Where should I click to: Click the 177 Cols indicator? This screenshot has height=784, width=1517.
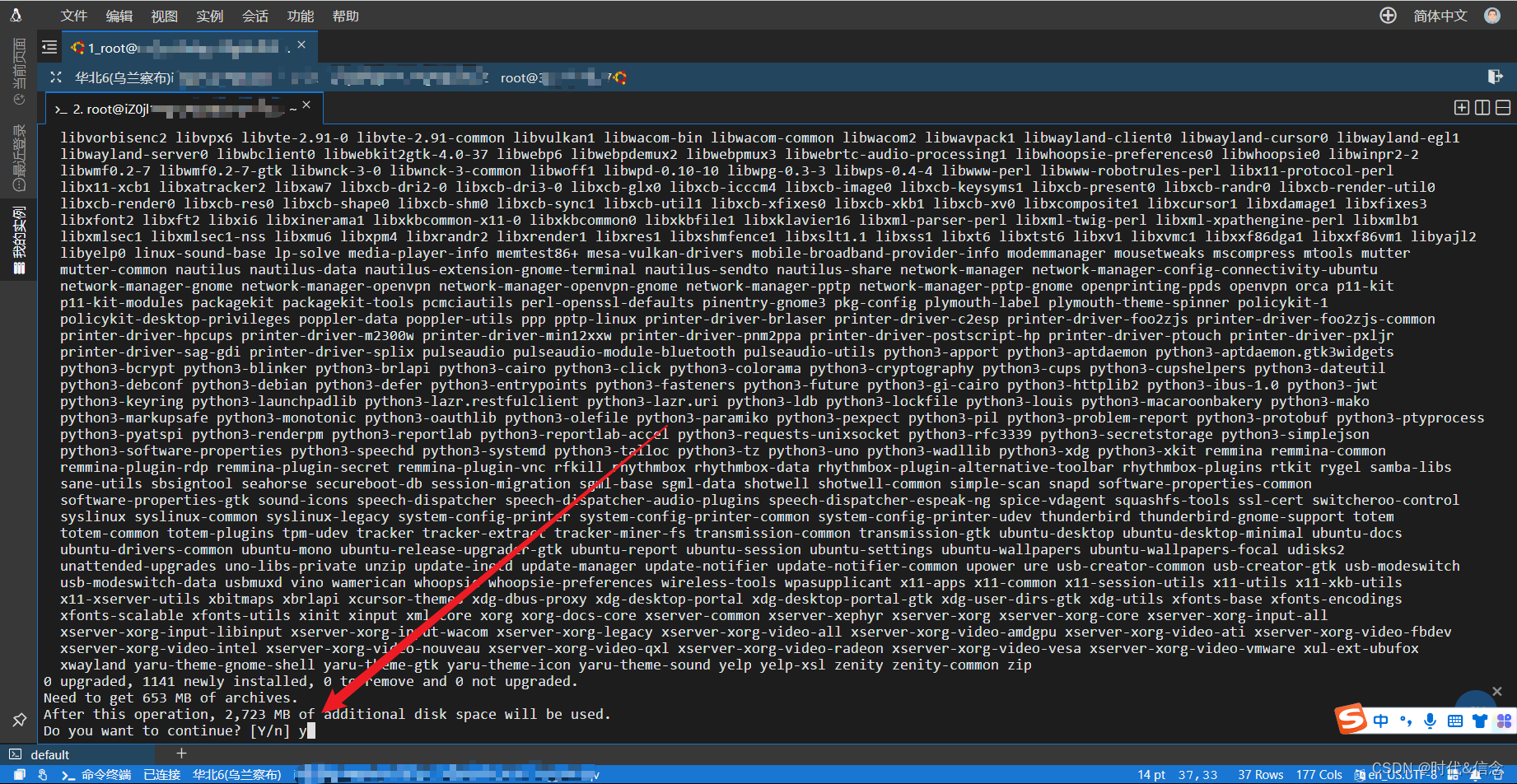click(x=1319, y=775)
